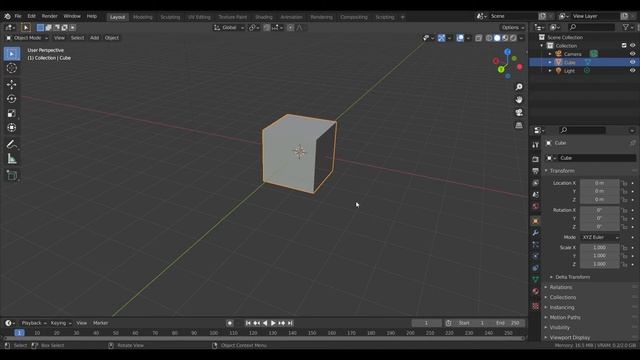Toggle Collection exclude checkbox
This screenshot has height=360, width=640.
[x=624, y=45]
